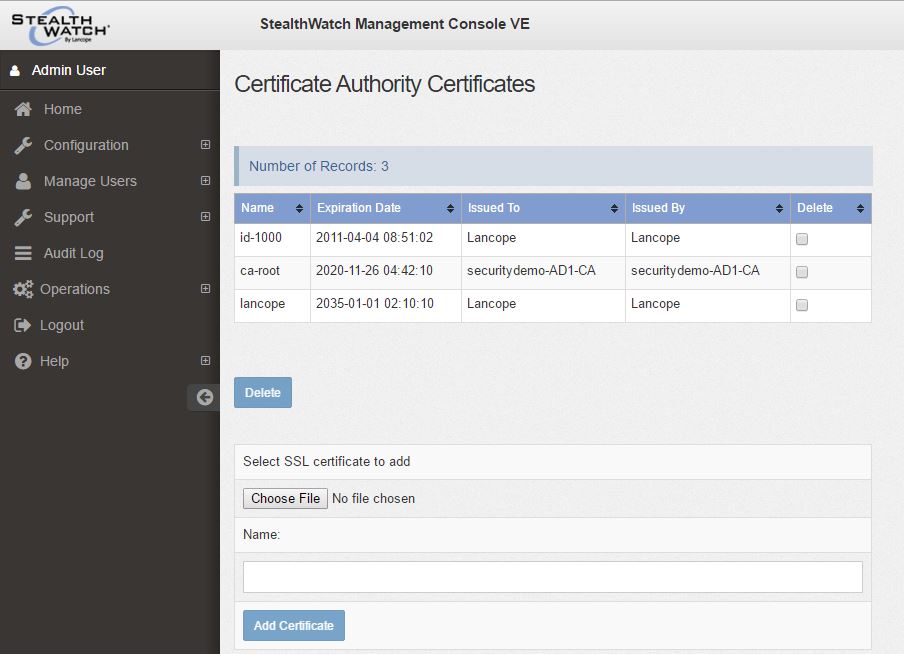Click Number of Records: 3 text
Screen dimensions: 904x654
point(319,166)
